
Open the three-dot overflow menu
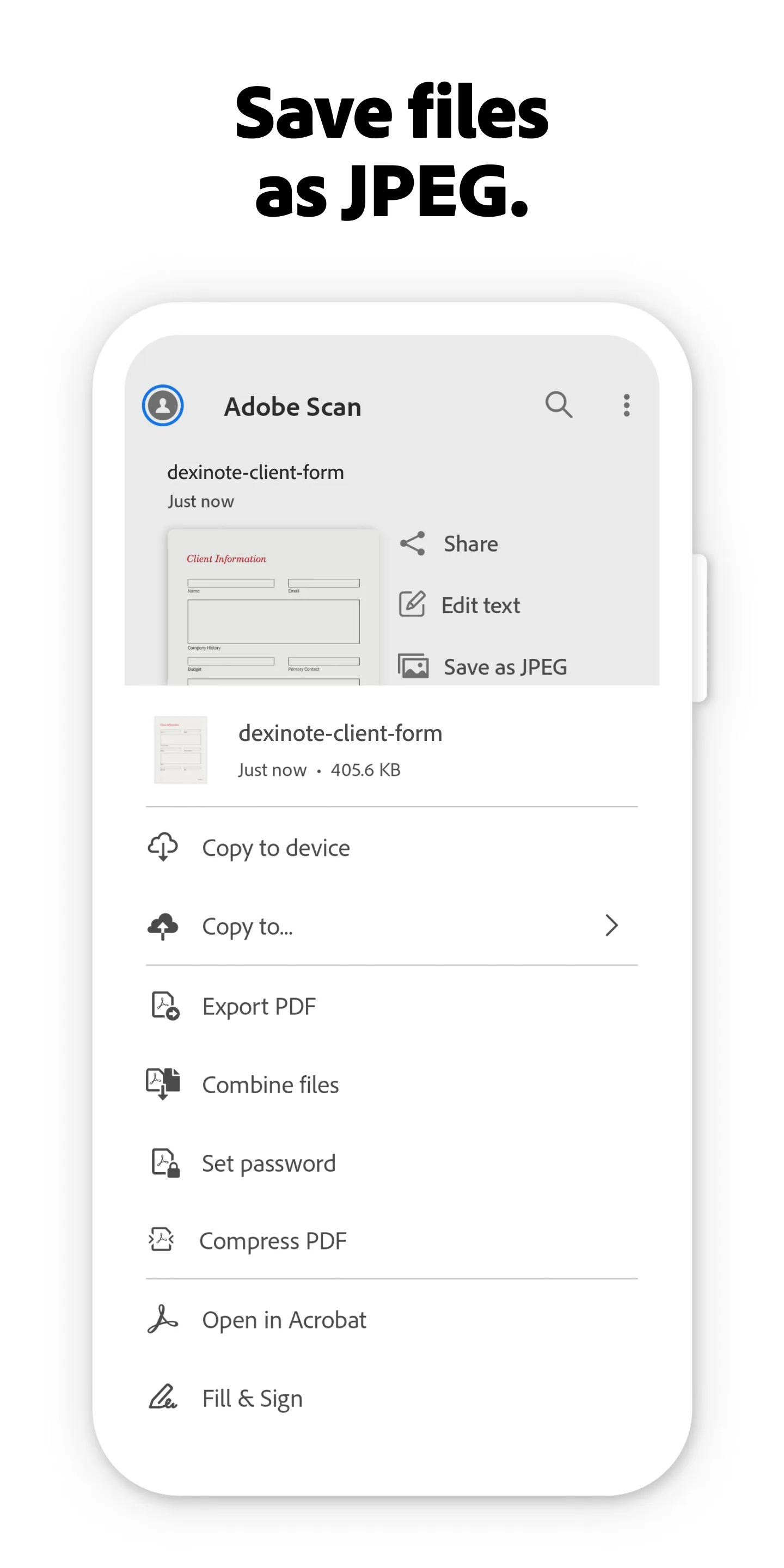pos(626,406)
